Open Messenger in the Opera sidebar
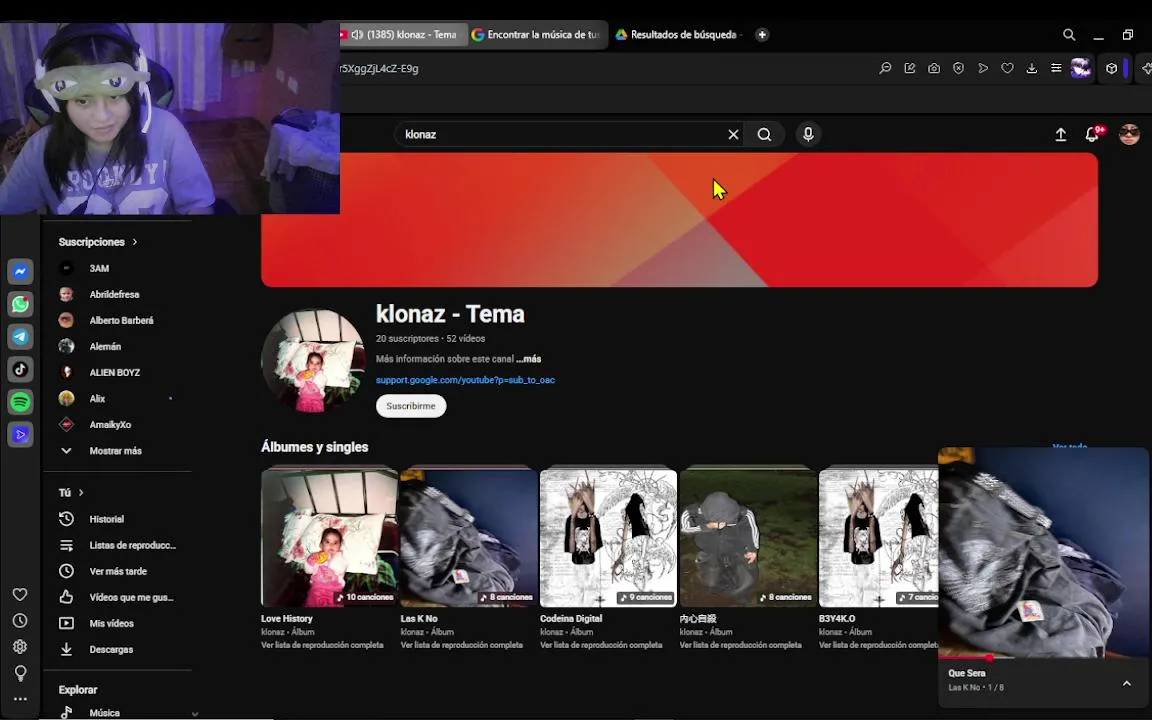The image size is (1152, 720). click(21, 271)
